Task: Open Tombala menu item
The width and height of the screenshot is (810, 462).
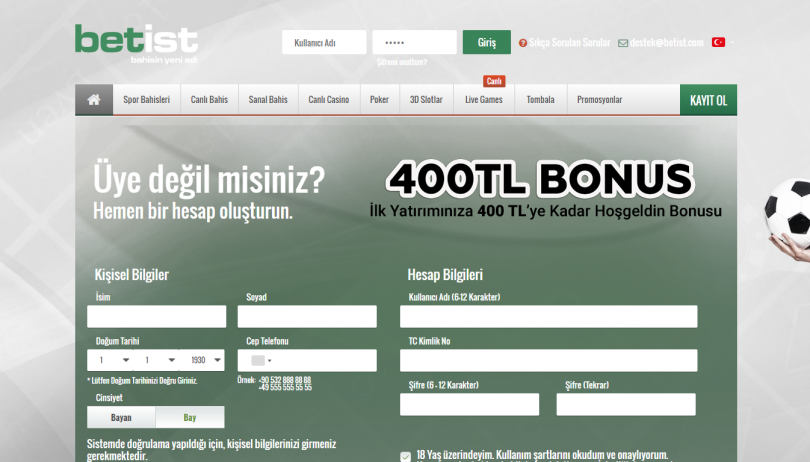Action: pyautogui.click(x=540, y=100)
